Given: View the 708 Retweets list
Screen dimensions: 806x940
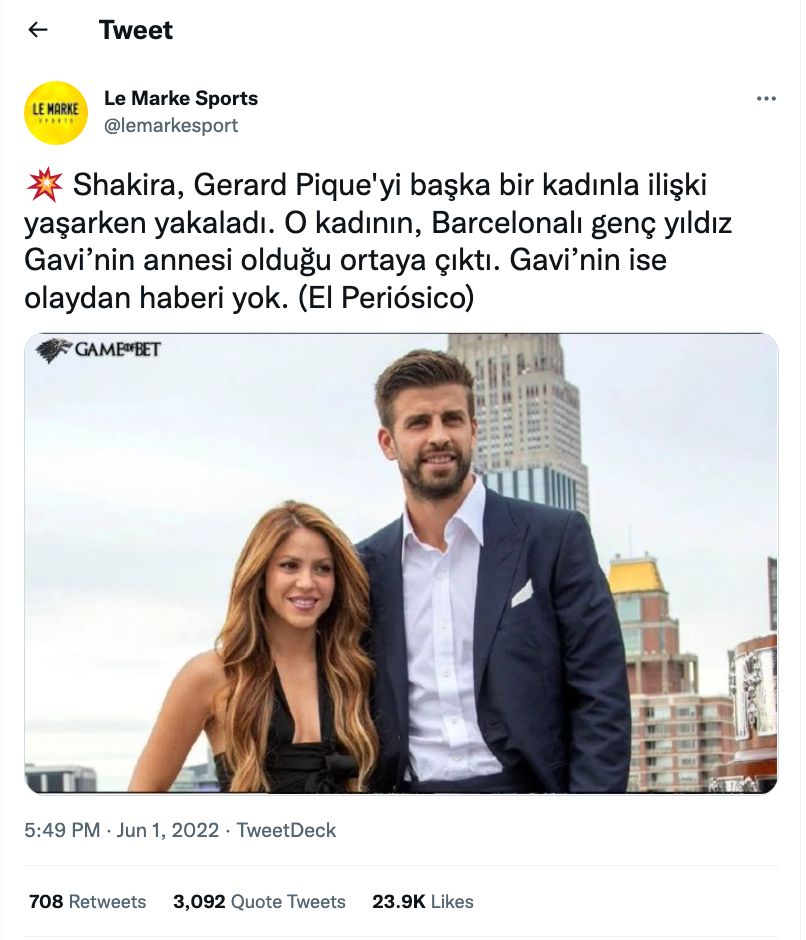Looking at the screenshot, I should (x=87, y=901).
